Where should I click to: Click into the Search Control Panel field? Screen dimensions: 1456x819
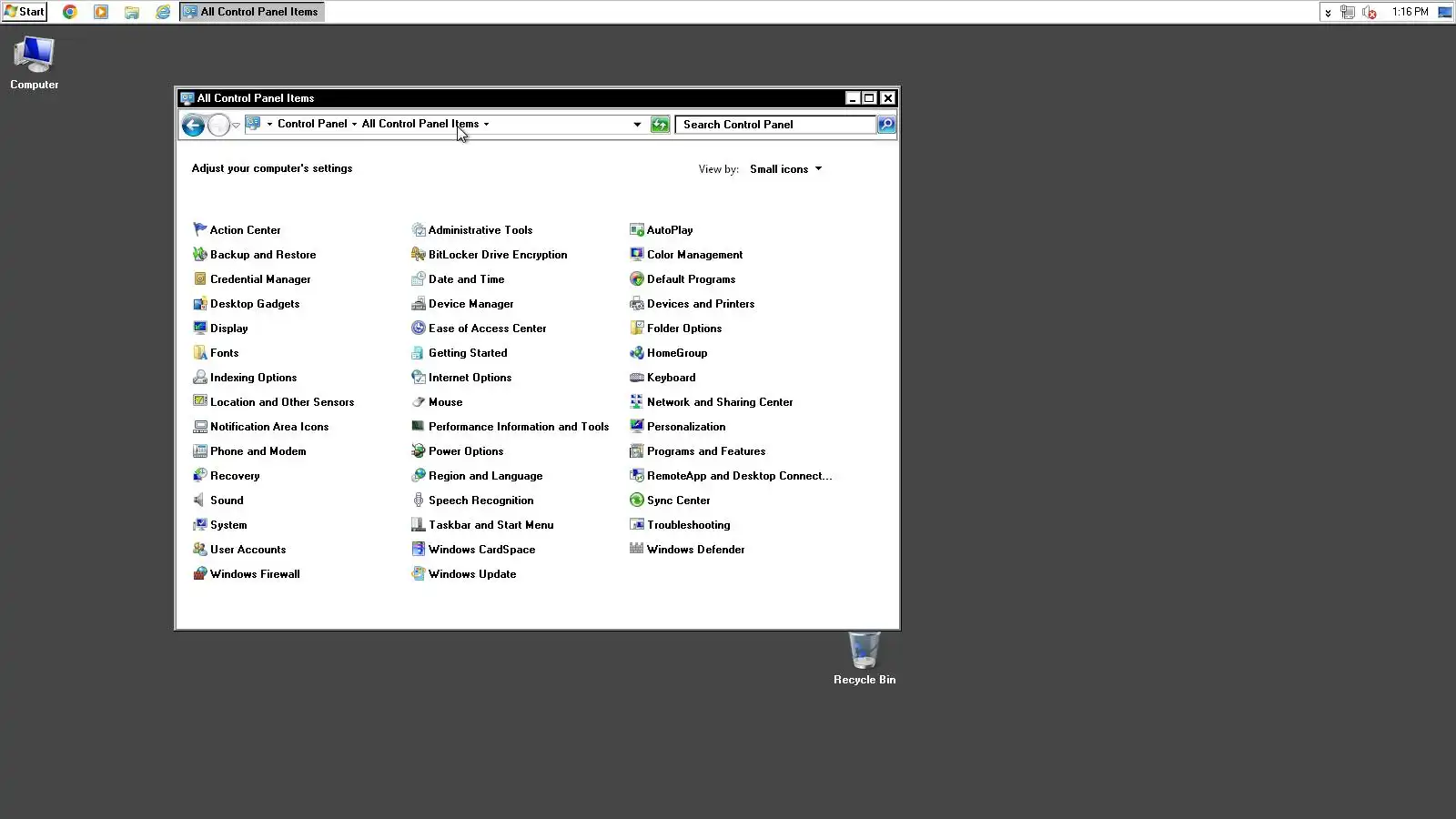click(x=776, y=124)
